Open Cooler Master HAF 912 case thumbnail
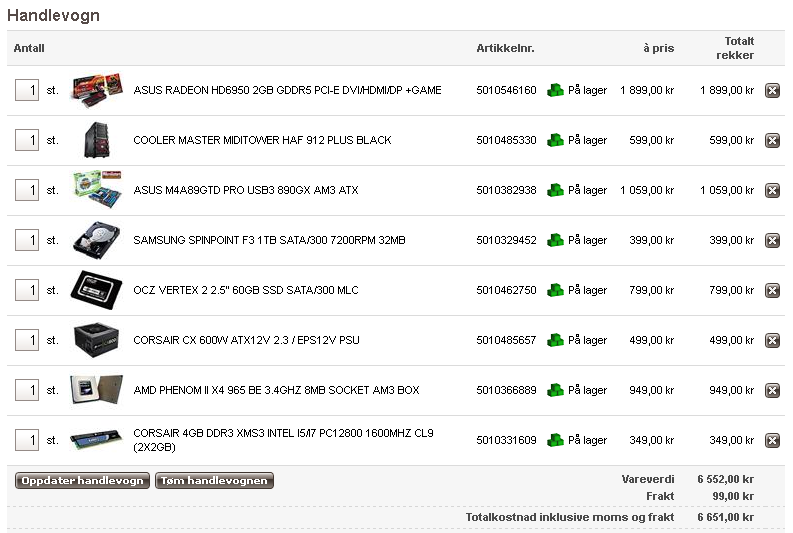The width and height of the screenshot is (793, 533). (x=97, y=140)
